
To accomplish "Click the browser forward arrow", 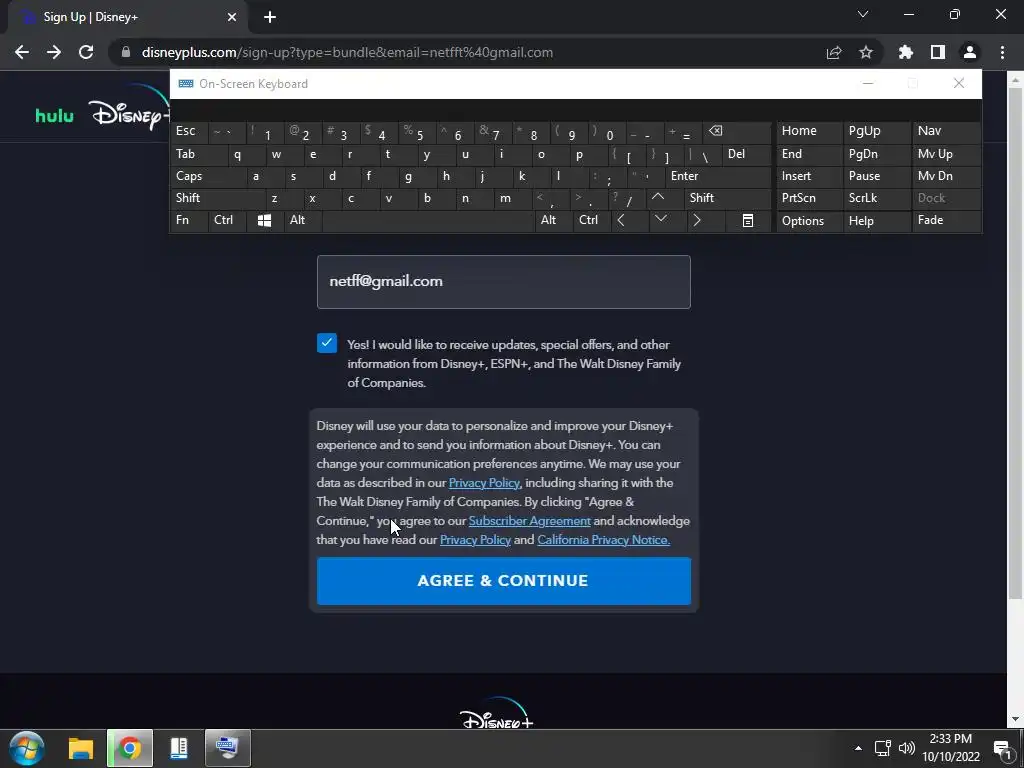I will tap(54, 52).
